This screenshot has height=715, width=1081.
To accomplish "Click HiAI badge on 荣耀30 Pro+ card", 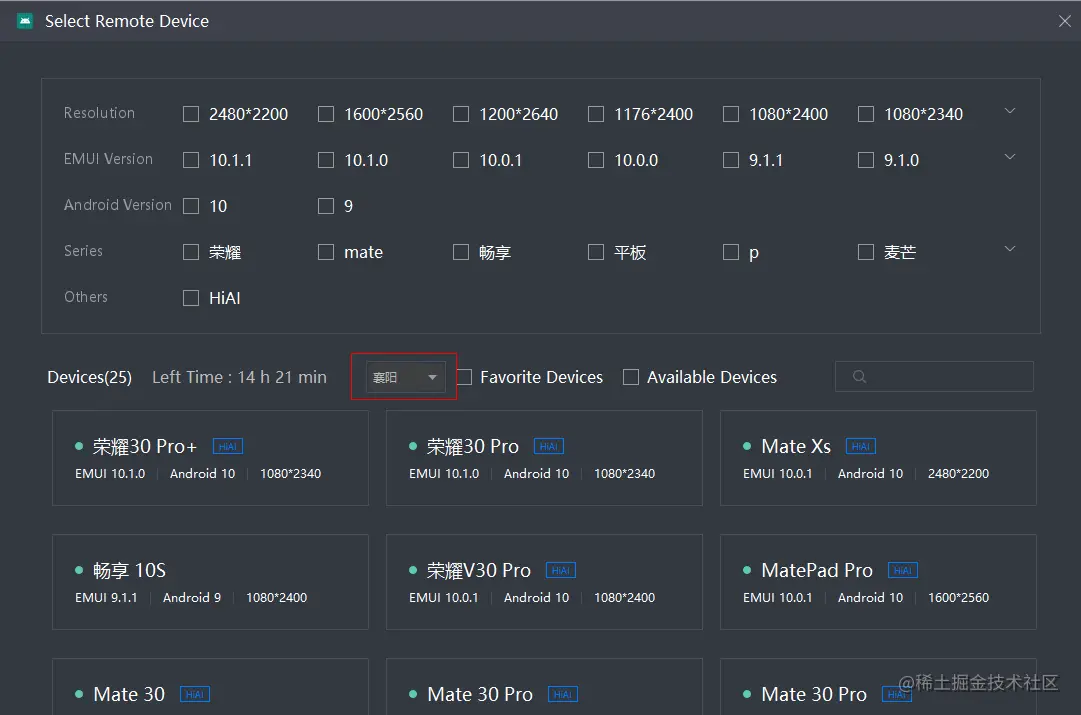I will tap(228, 447).
